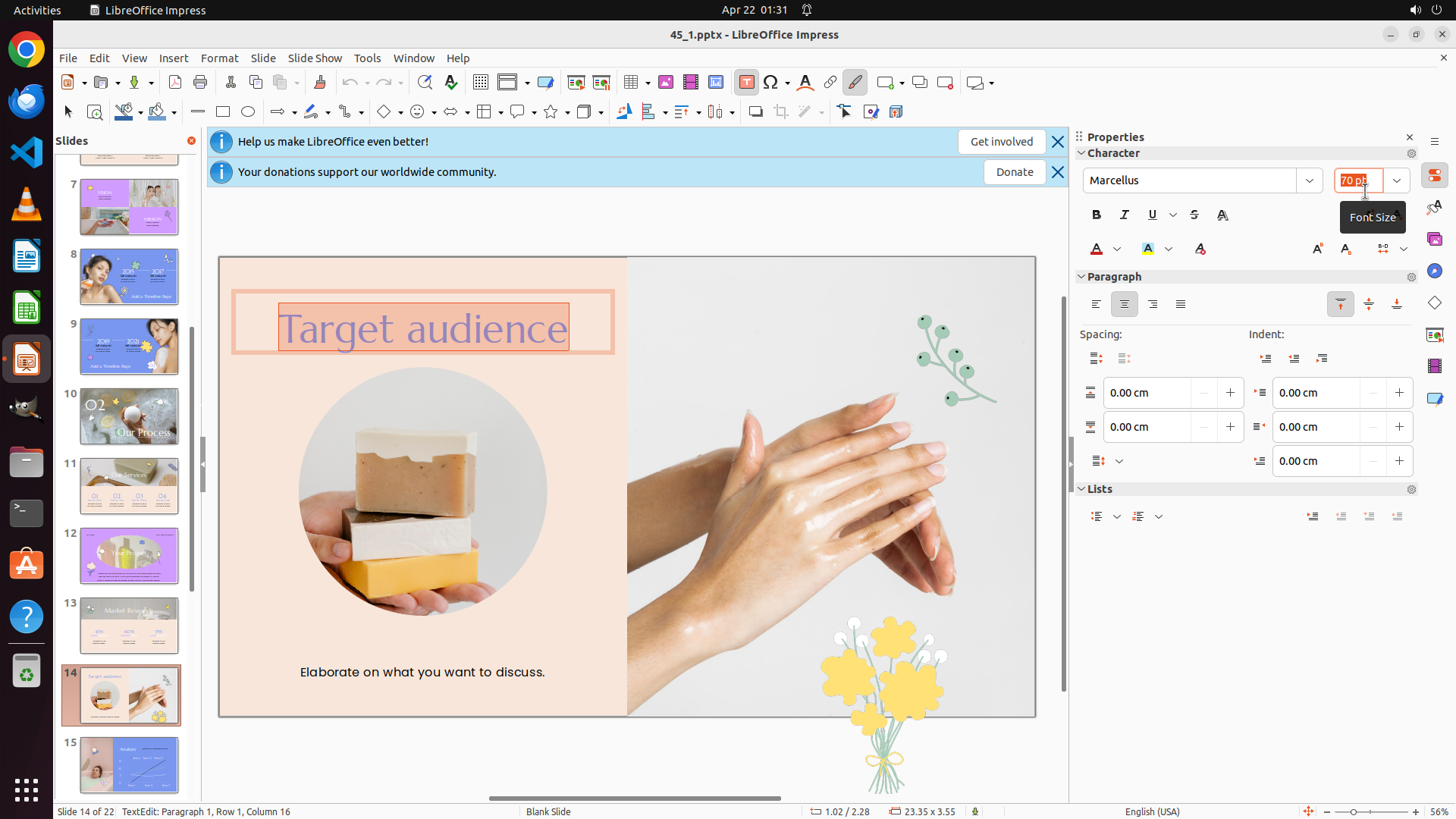Click the Crop Image tool icon
This screenshot has height=819, width=1456.
coord(780,112)
